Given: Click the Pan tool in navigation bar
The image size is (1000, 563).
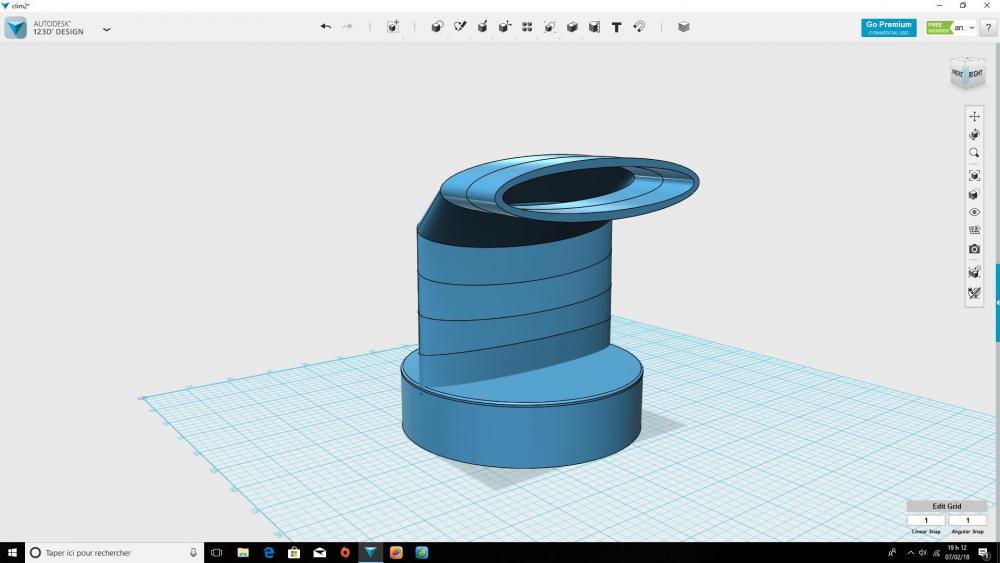Looking at the screenshot, I should [x=974, y=116].
